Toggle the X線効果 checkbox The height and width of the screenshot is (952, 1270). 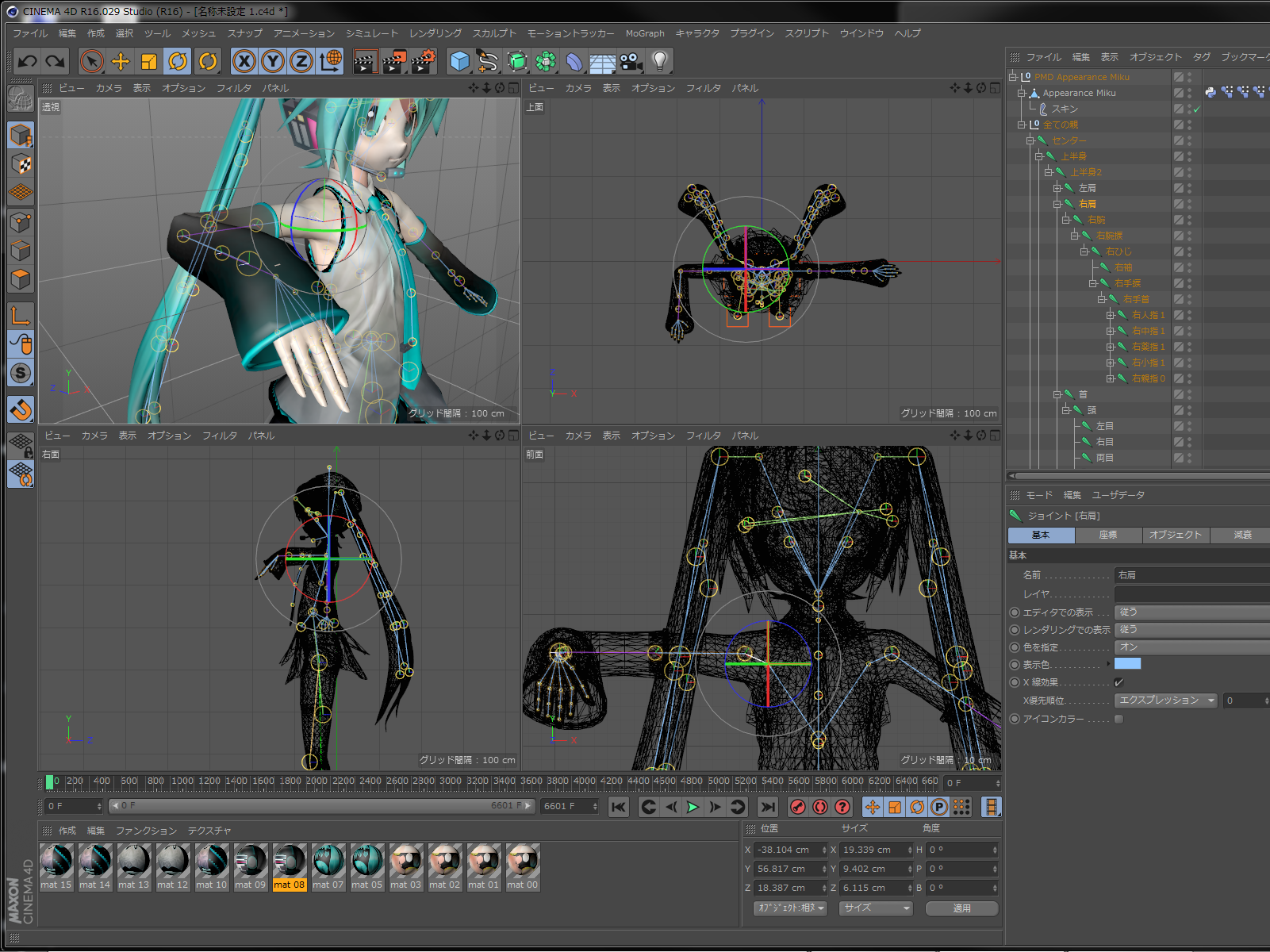click(1118, 682)
